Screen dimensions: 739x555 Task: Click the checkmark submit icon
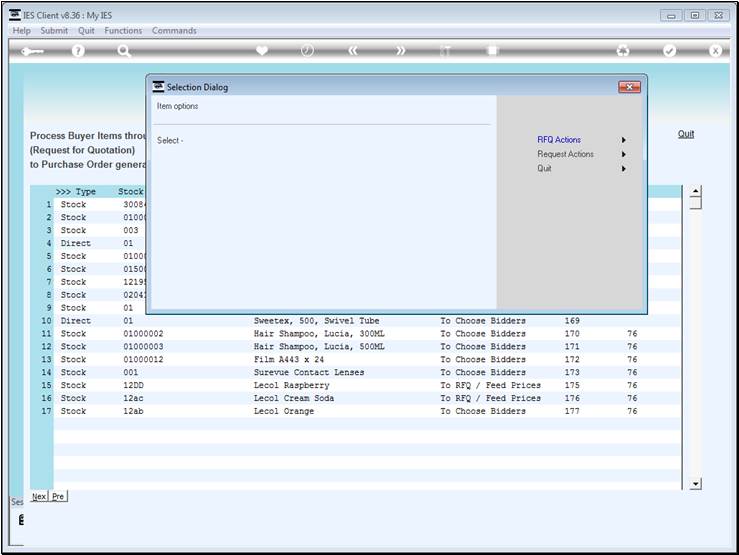pyautogui.click(x=669, y=50)
